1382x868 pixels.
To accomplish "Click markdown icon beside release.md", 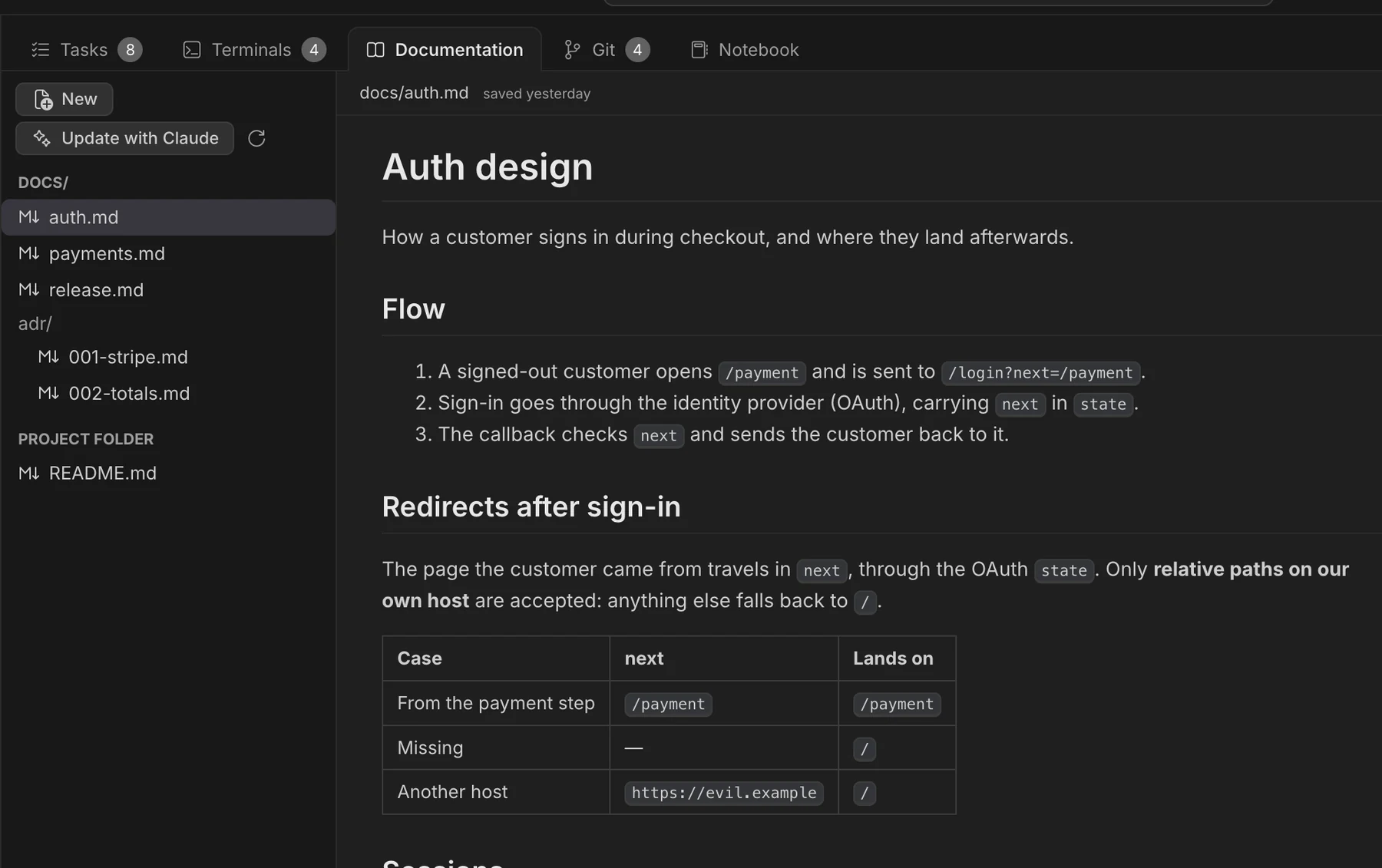I will coord(29,289).
